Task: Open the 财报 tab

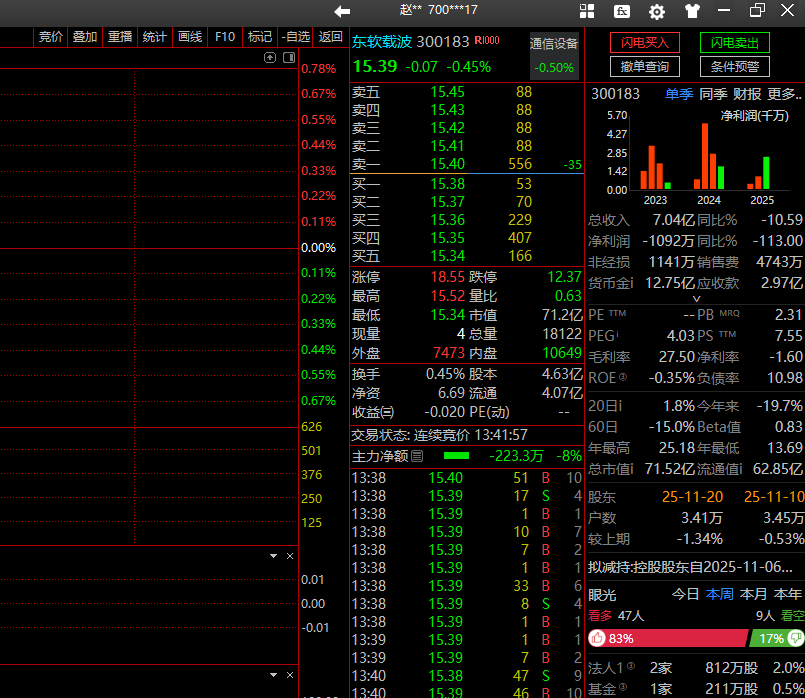Action: 747,94
